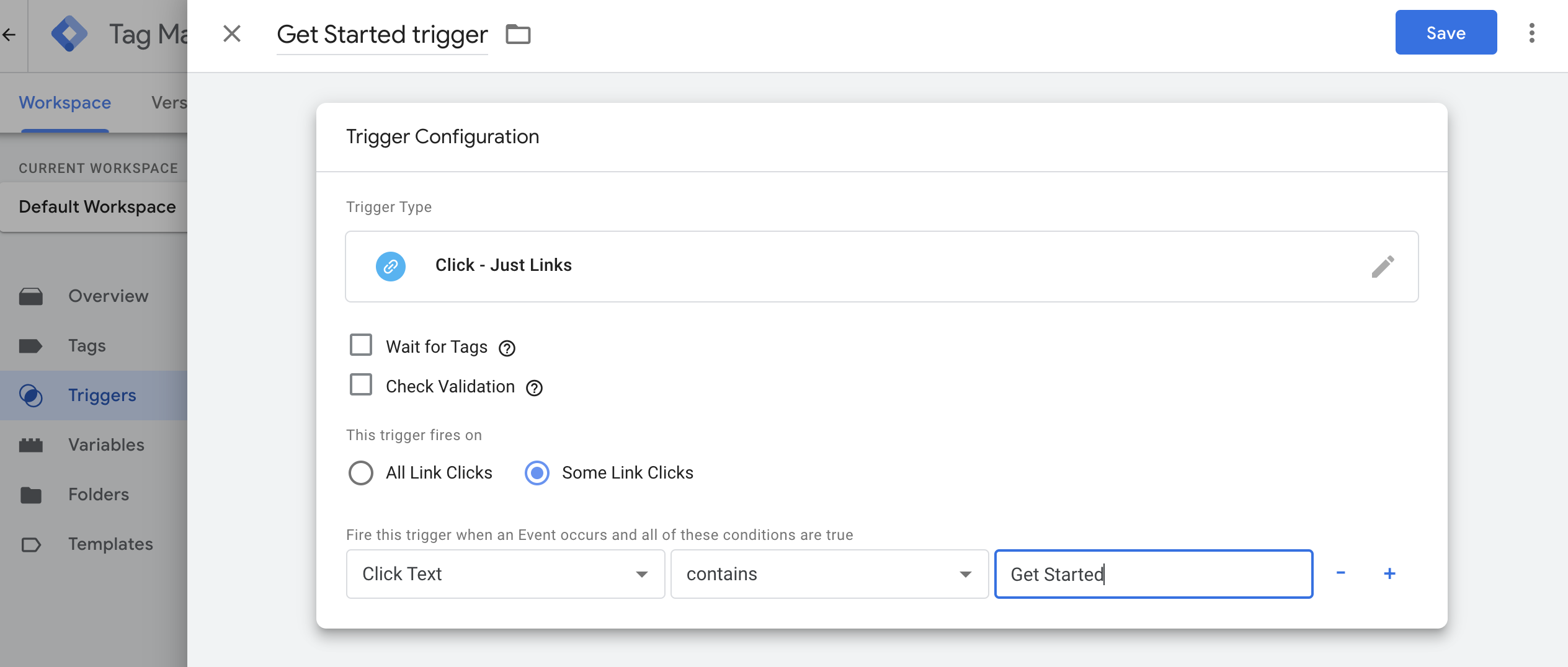Edit the Get Started trigger name field
Screen dimensions: 1568x667
(382, 35)
